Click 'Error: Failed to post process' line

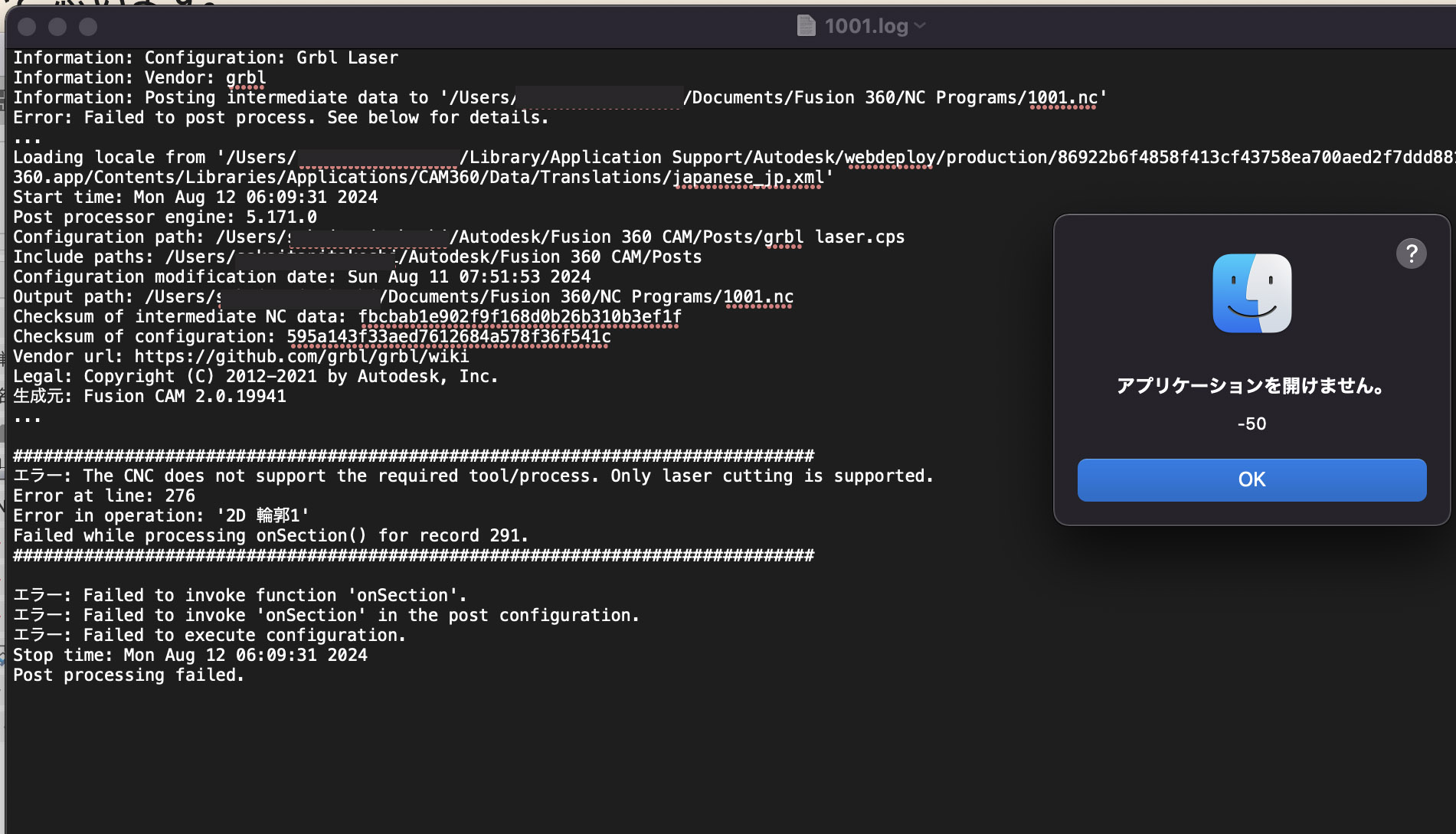click(280, 117)
